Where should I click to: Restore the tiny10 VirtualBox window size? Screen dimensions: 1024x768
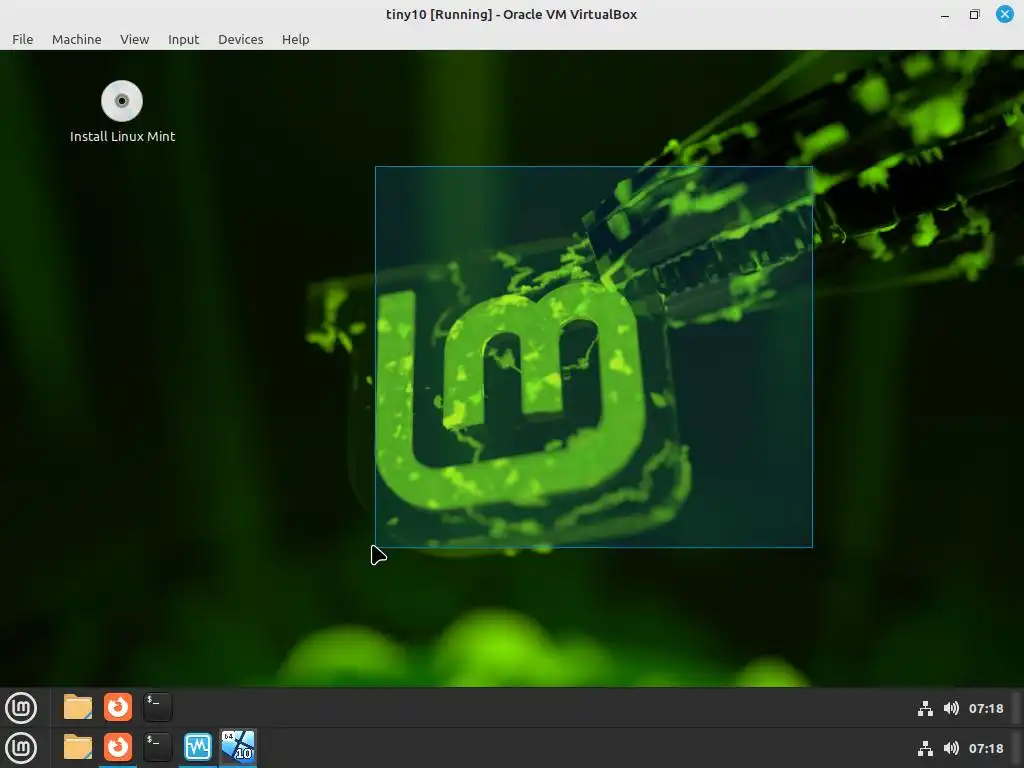click(x=974, y=14)
